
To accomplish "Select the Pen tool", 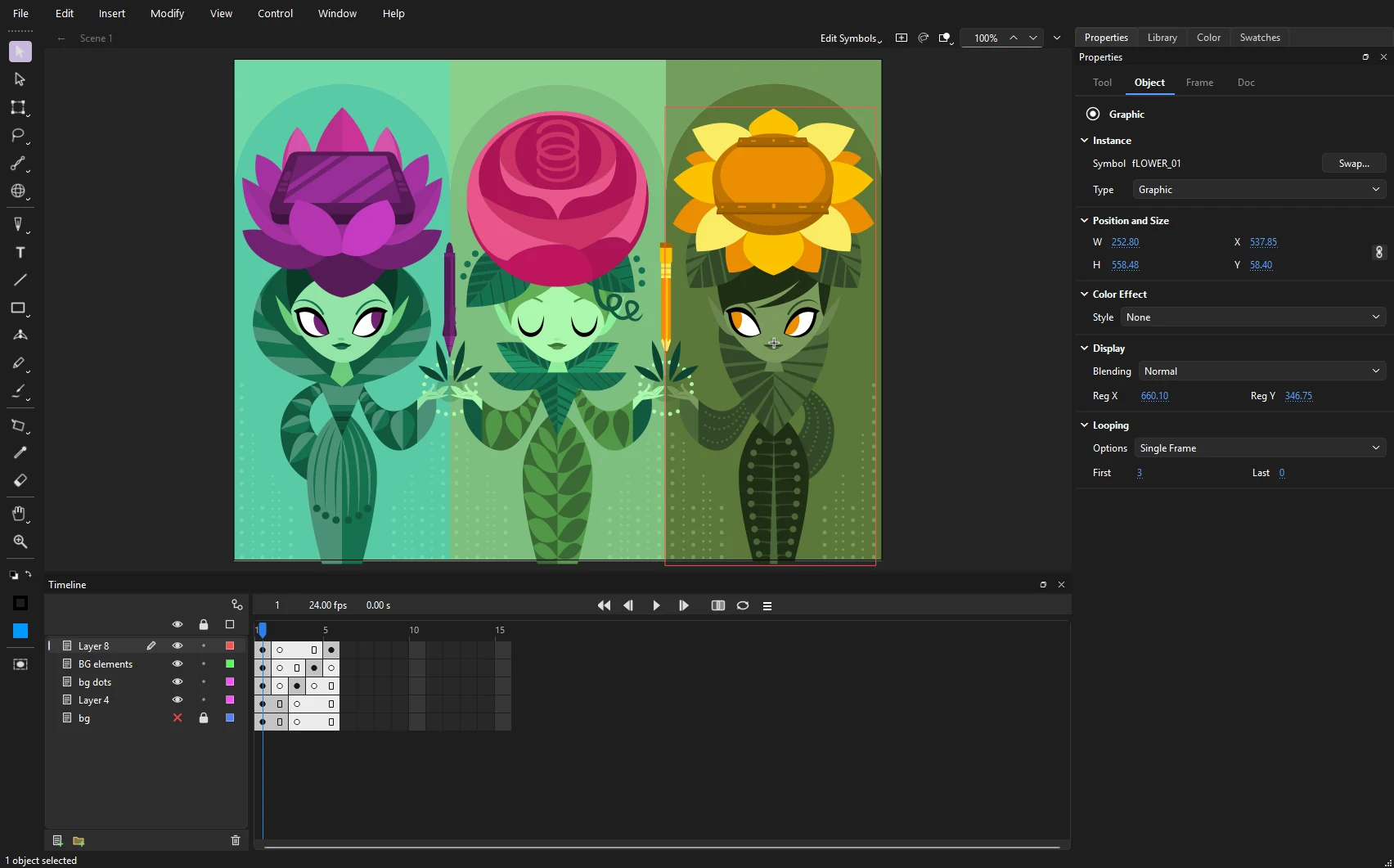I will tap(18, 224).
